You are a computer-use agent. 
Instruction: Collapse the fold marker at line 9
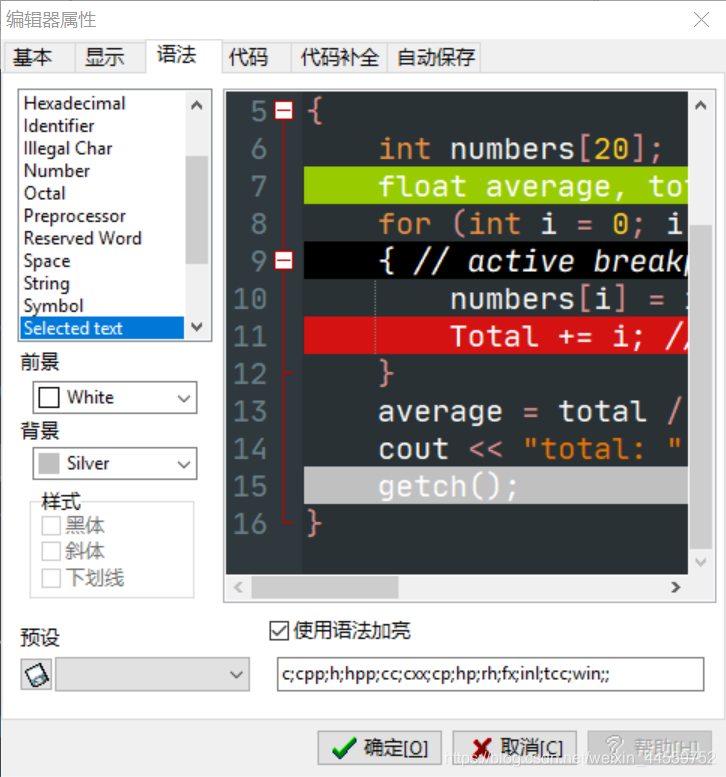284,261
